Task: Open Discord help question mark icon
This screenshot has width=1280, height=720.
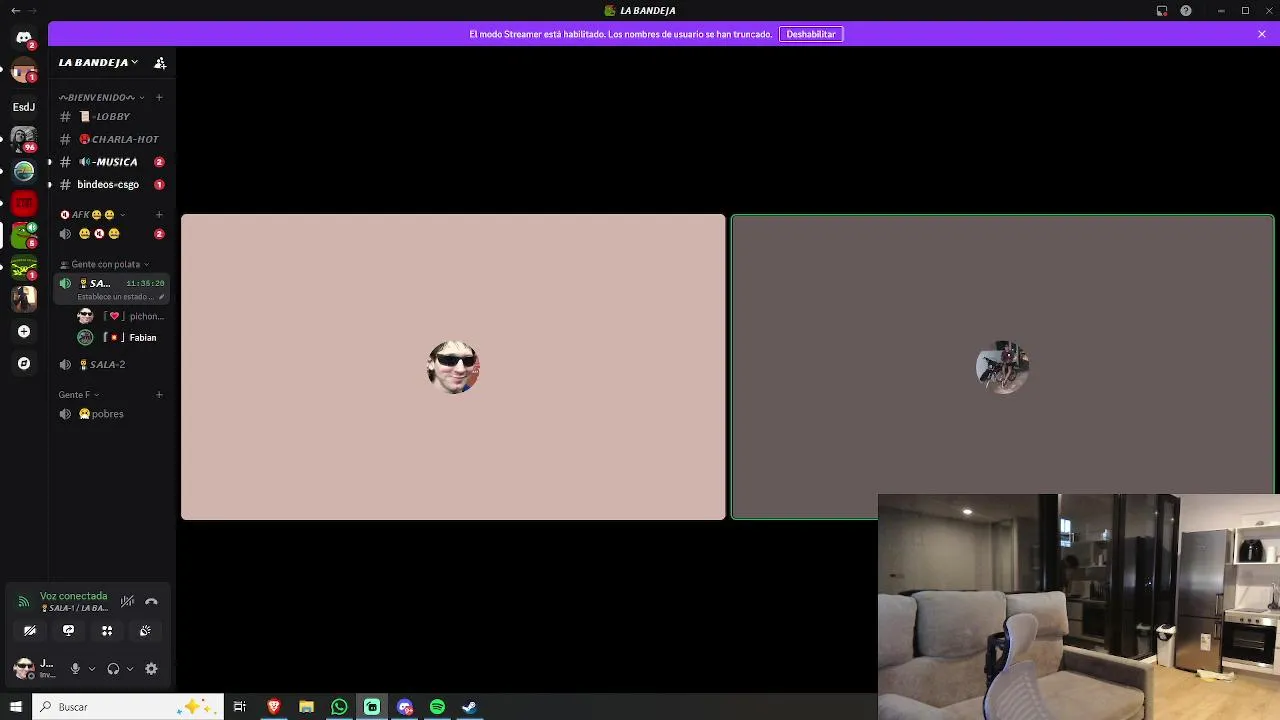Action: tap(1186, 11)
